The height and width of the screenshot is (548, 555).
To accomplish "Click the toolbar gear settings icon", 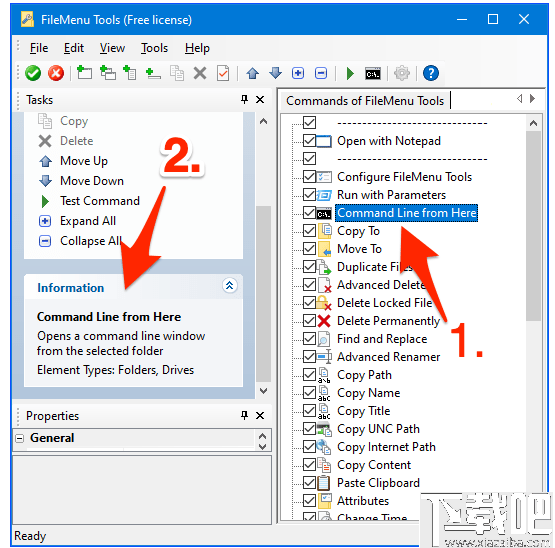I will pyautogui.click(x=402, y=73).
